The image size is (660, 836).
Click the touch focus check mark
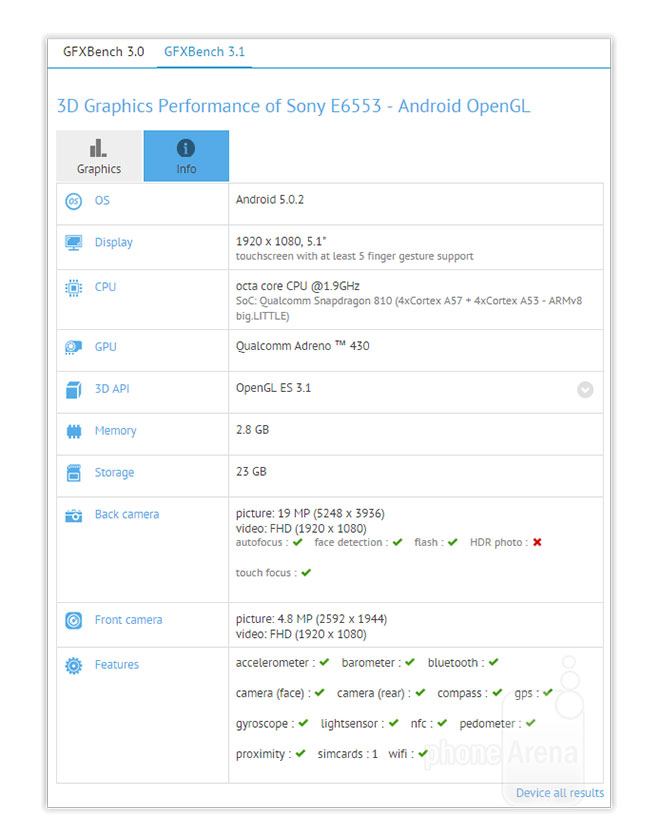pos(306,573)
